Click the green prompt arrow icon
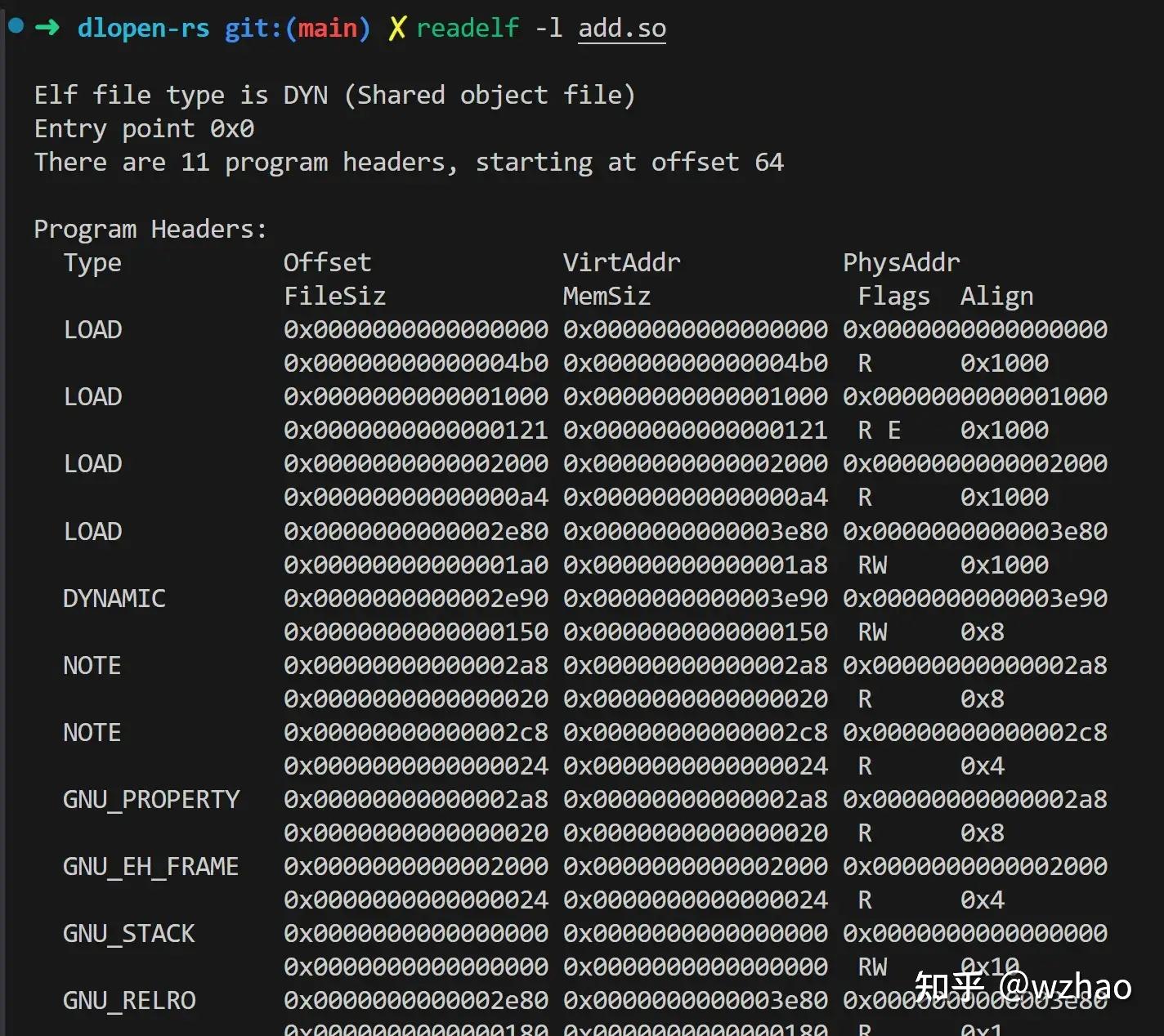Screen dimensions: 1164x1036 pos(47,28)
